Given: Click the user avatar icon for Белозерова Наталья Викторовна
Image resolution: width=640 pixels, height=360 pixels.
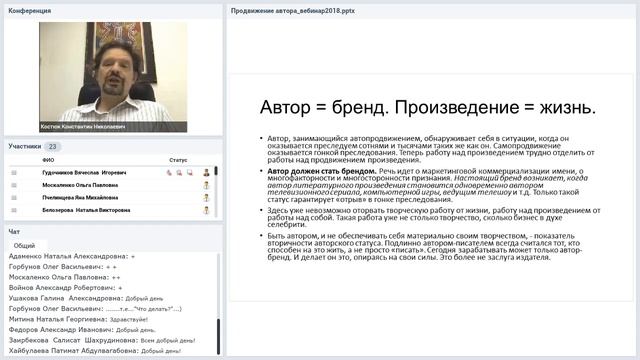Looking at the screenshot, I should 206,210.
